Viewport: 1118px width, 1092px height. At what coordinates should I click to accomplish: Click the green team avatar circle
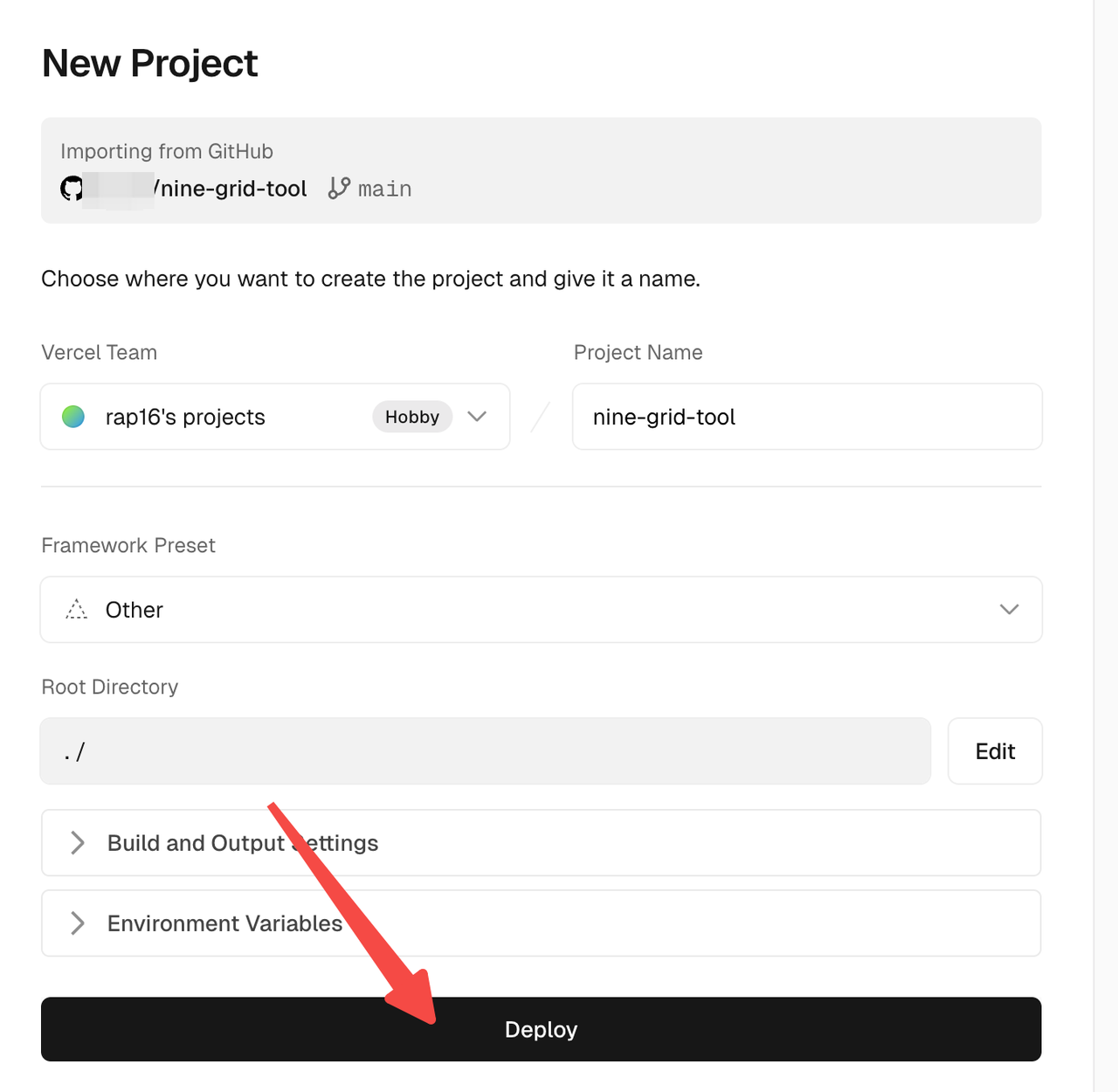tap(73, 417)
